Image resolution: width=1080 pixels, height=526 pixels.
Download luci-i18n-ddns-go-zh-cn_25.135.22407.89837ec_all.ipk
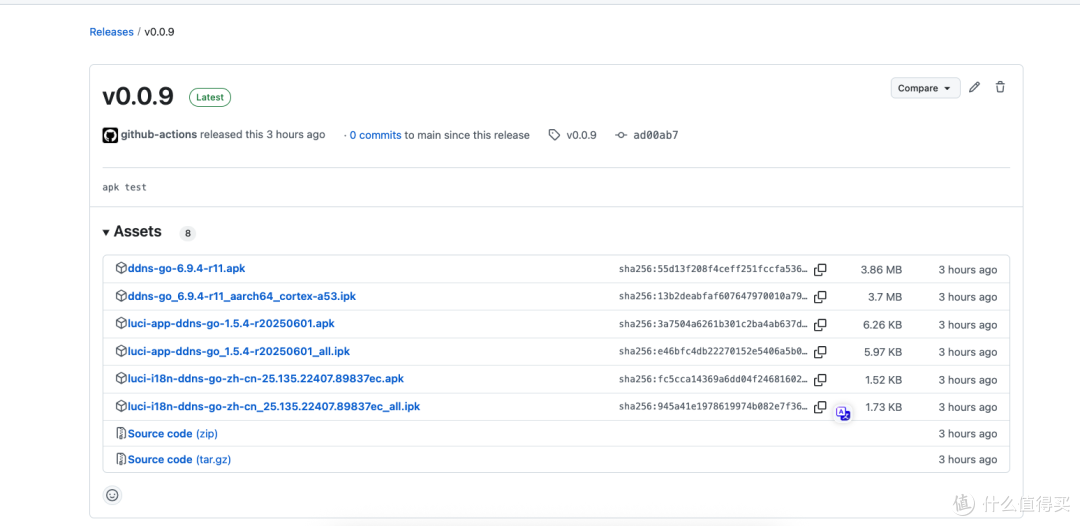click(x=274, y=406)
